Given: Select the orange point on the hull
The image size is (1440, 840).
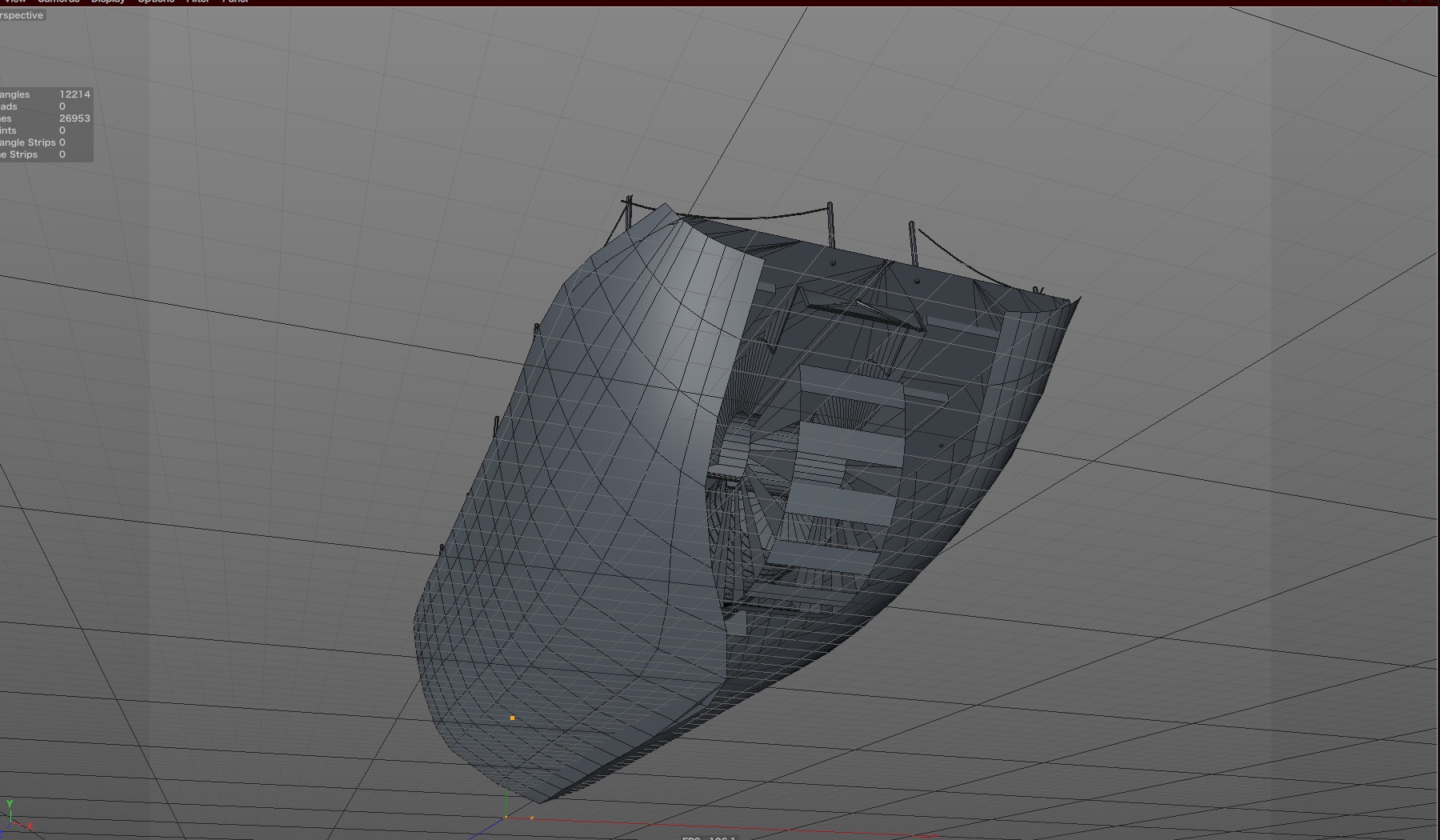Looking at the screenshot, I should [512, 718].
